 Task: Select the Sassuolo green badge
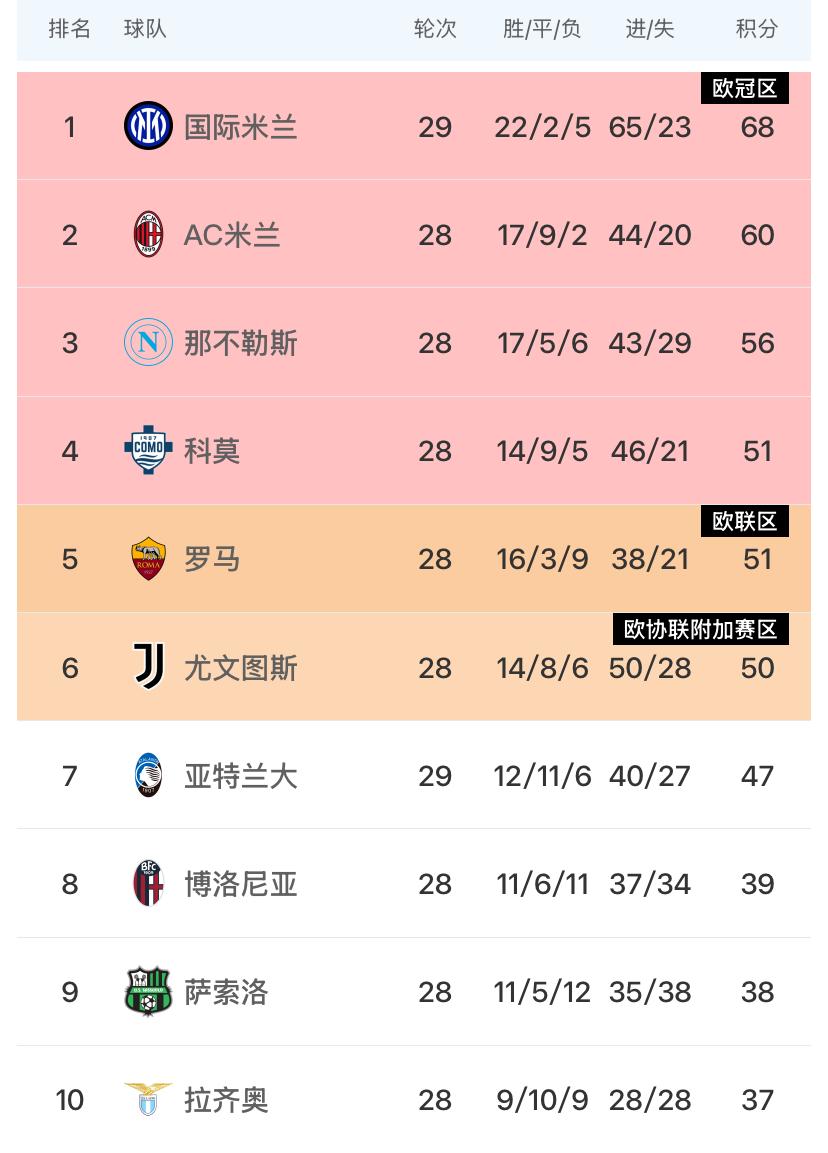point(148,991)
